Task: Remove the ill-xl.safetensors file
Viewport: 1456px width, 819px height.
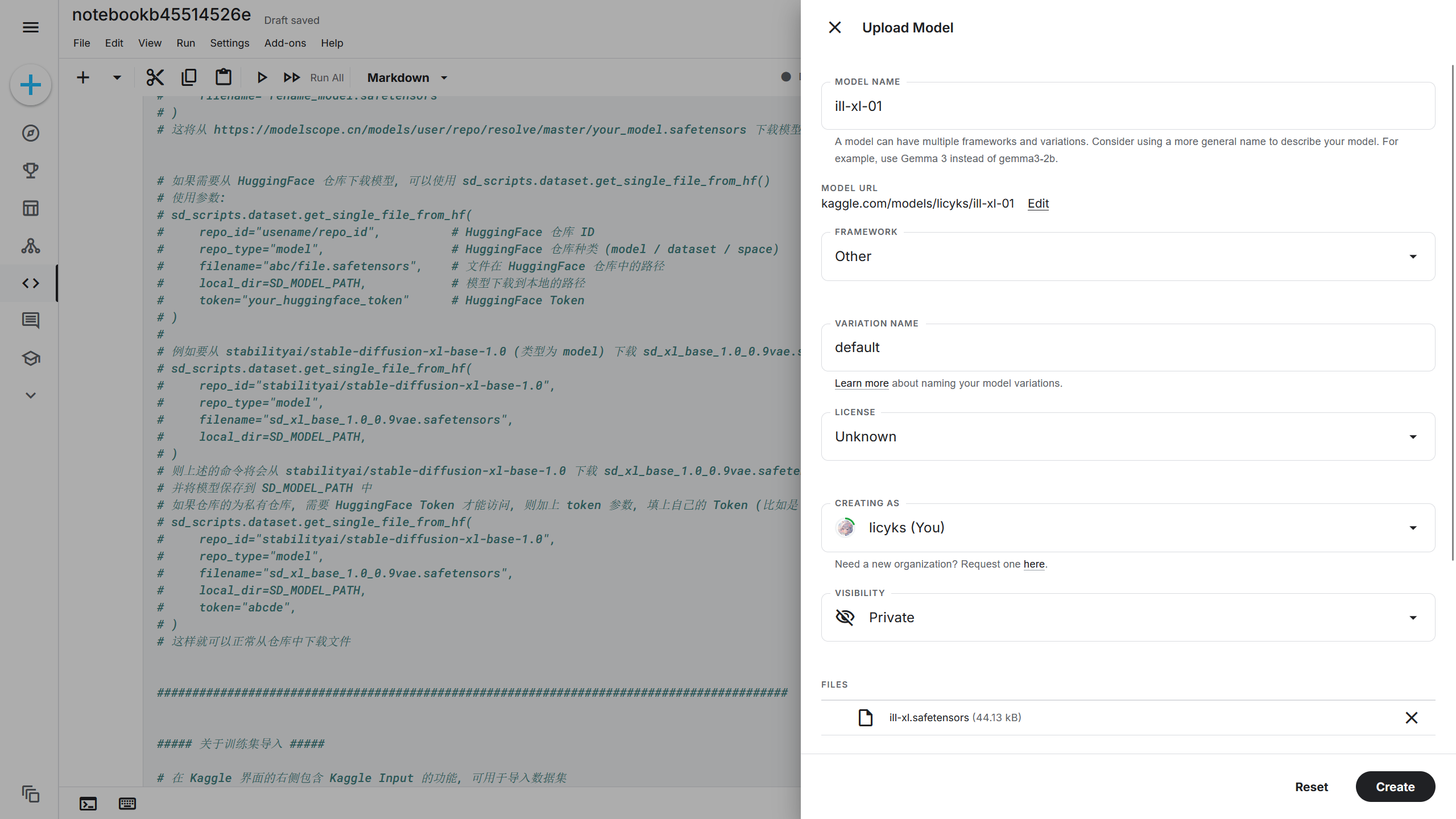Action: tap(1411, 718)
